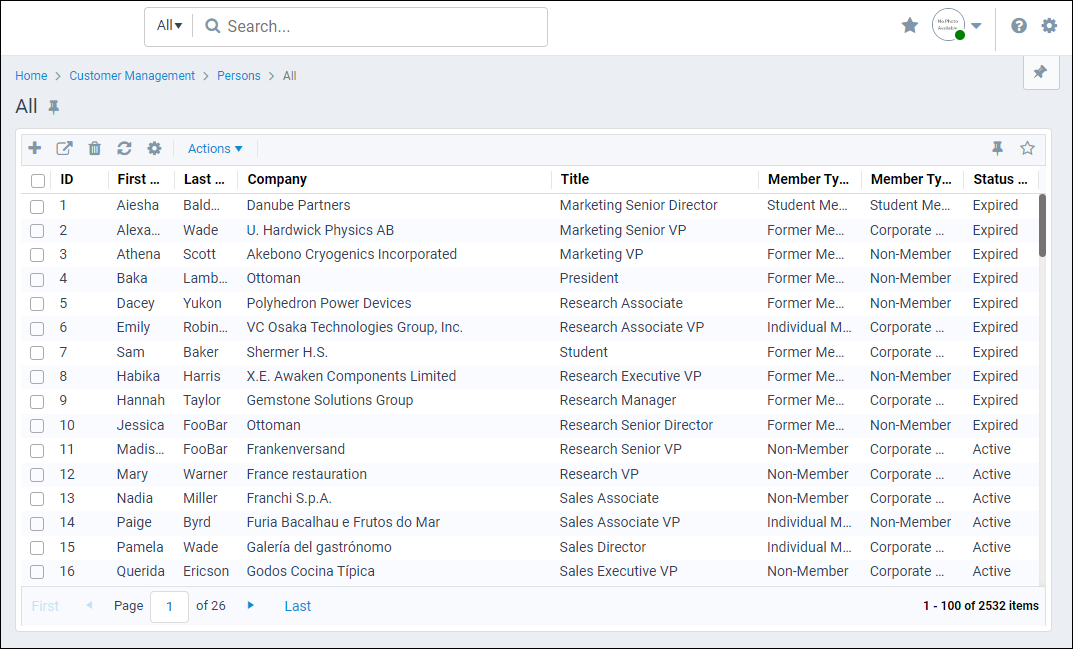Screen dimensions: 1073x649
Task: Open Customer Management breadcrumb link
Action: (x=132, y=76)
